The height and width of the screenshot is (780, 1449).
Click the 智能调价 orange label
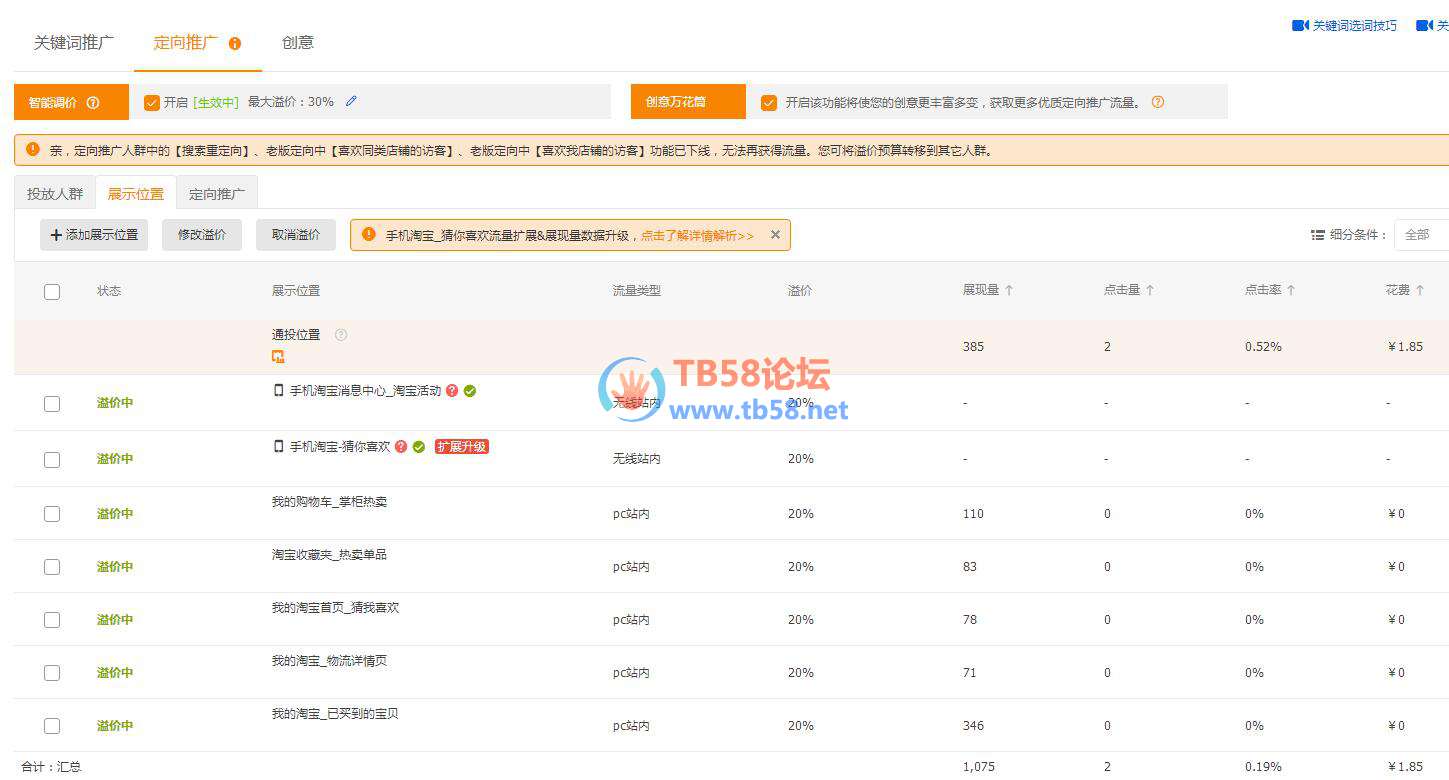72,102
